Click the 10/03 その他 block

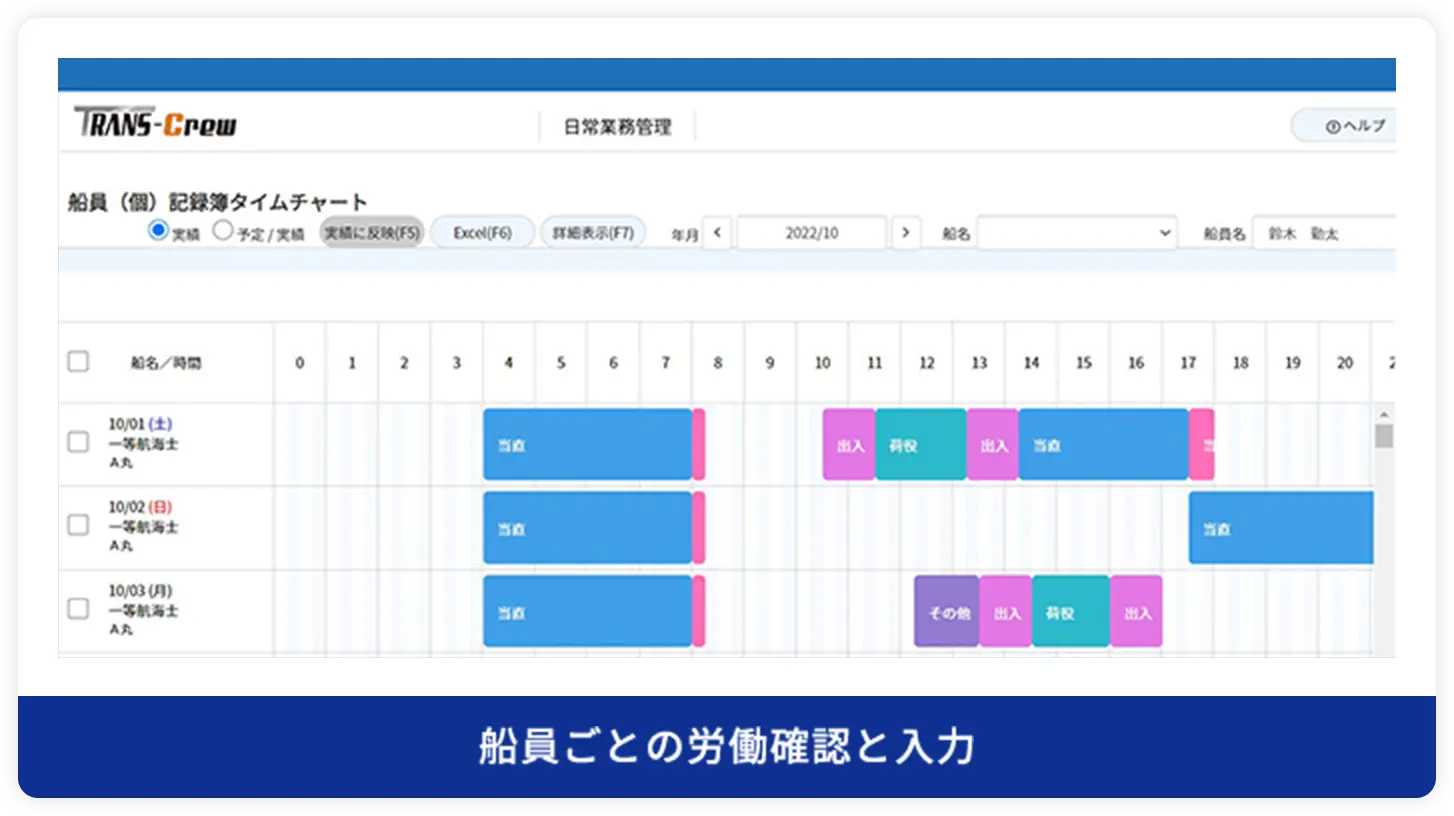point(947,611)
